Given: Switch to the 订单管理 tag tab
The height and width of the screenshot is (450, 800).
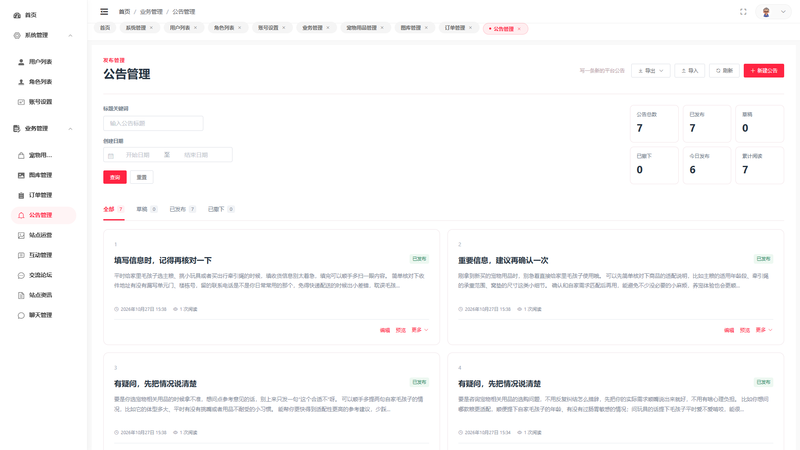Looking at the screenshot, I should click(x=455, y=28).
